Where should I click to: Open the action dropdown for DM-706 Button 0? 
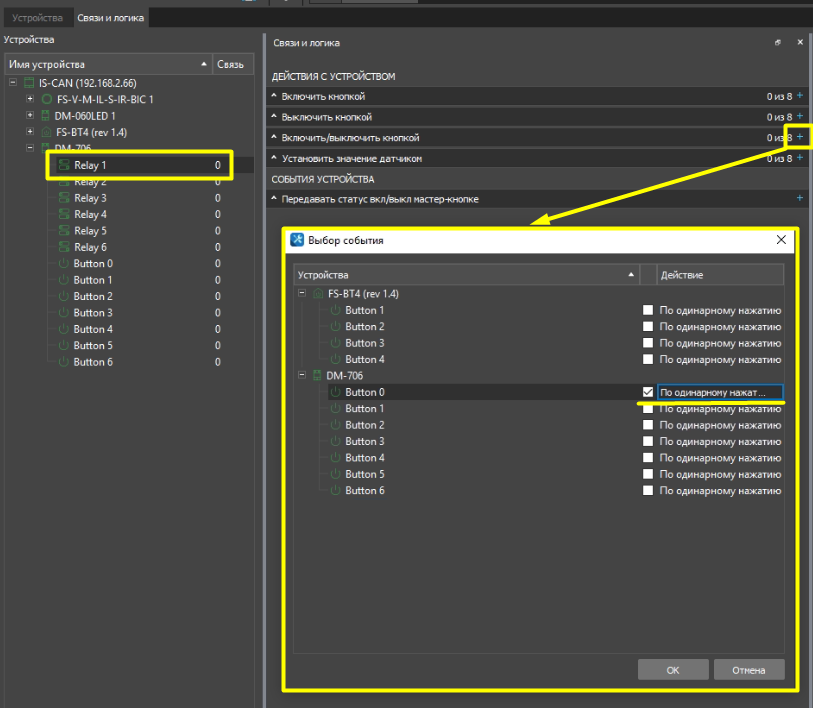tap(719, 392)
